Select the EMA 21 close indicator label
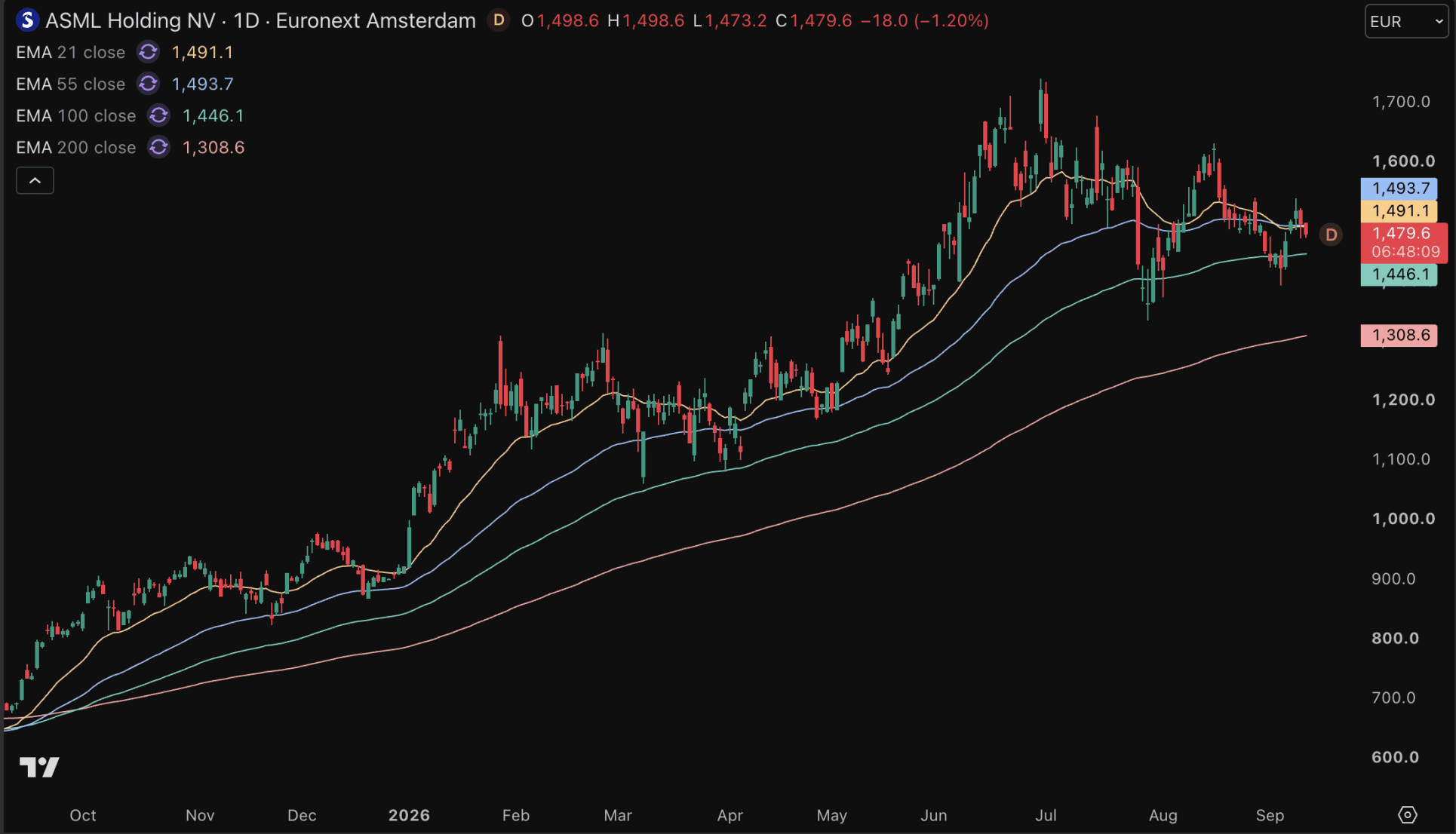The image size is (1456, 834). (x=70, y=52)
